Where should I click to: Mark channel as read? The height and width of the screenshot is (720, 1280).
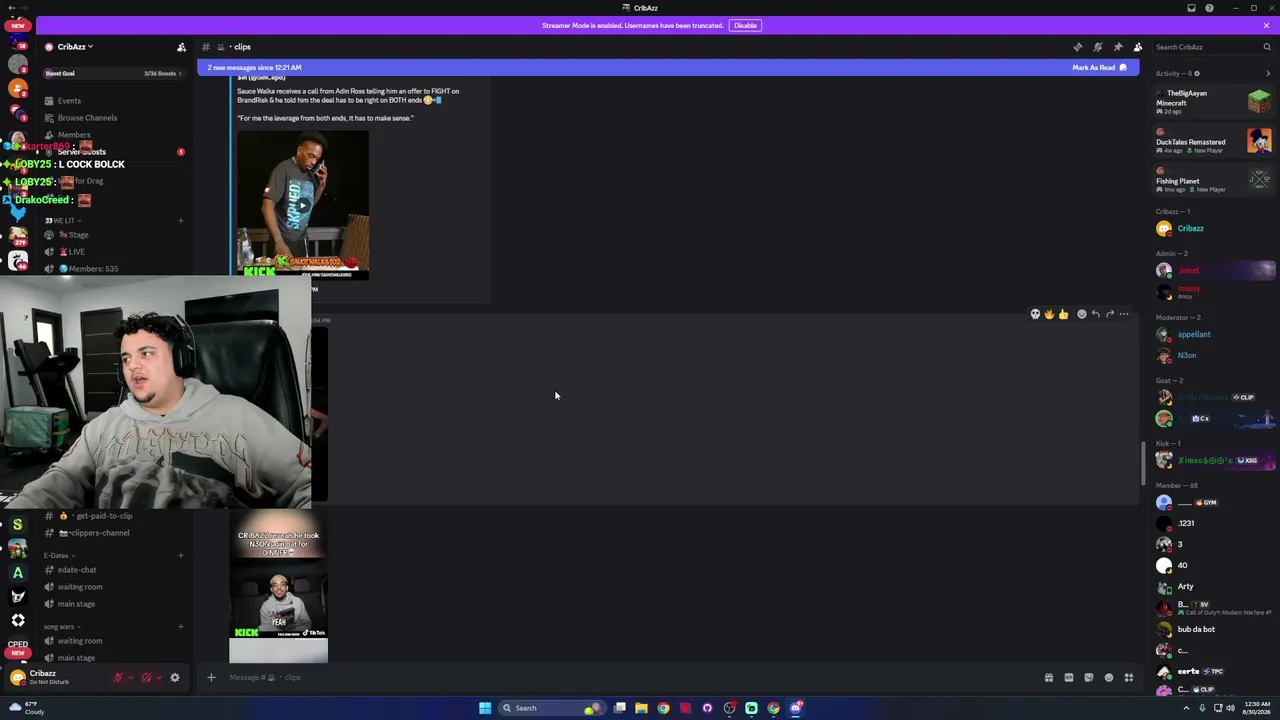[x=1100, y=68]
